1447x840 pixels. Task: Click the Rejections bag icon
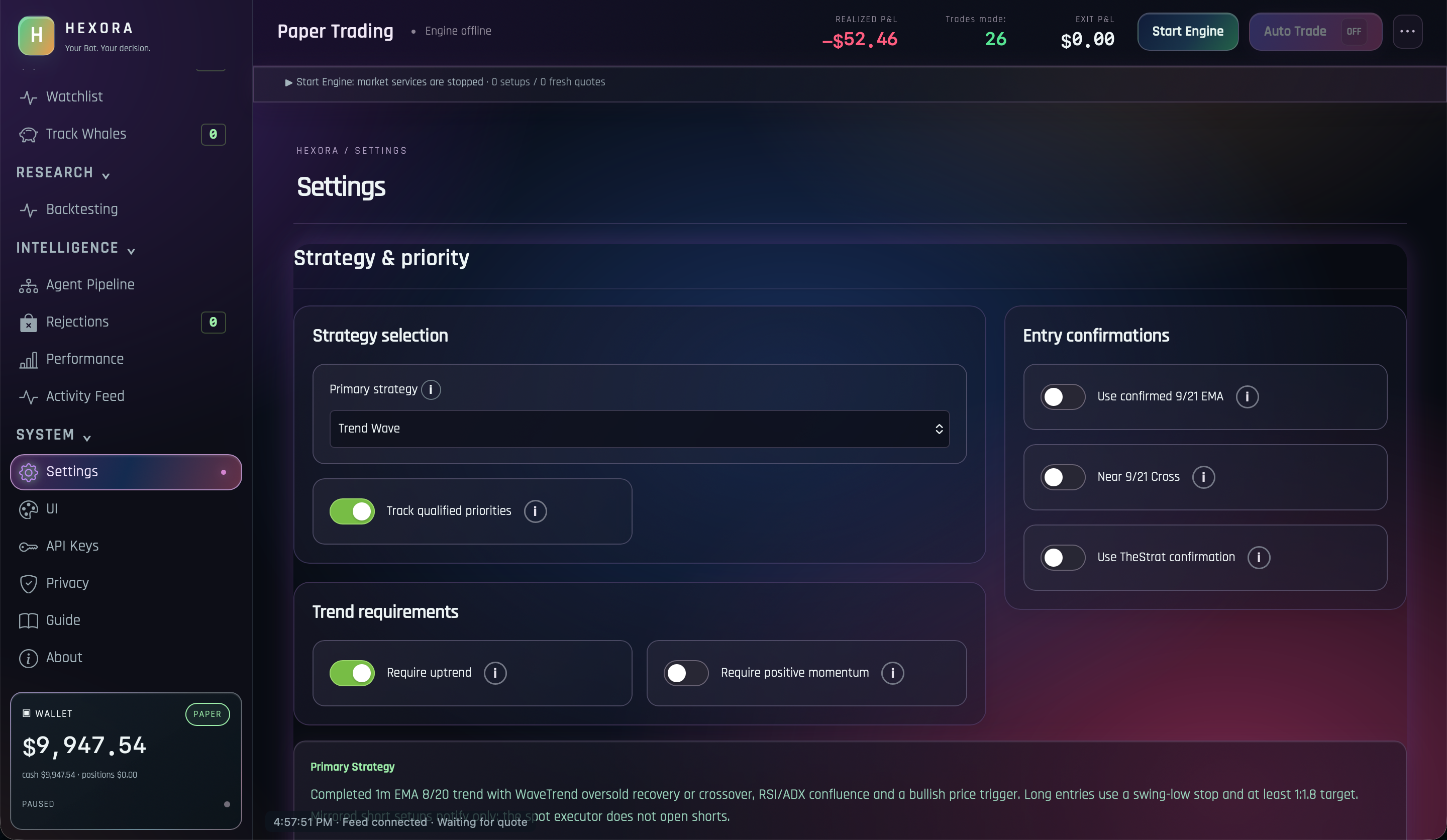click(x=28, y=323)
